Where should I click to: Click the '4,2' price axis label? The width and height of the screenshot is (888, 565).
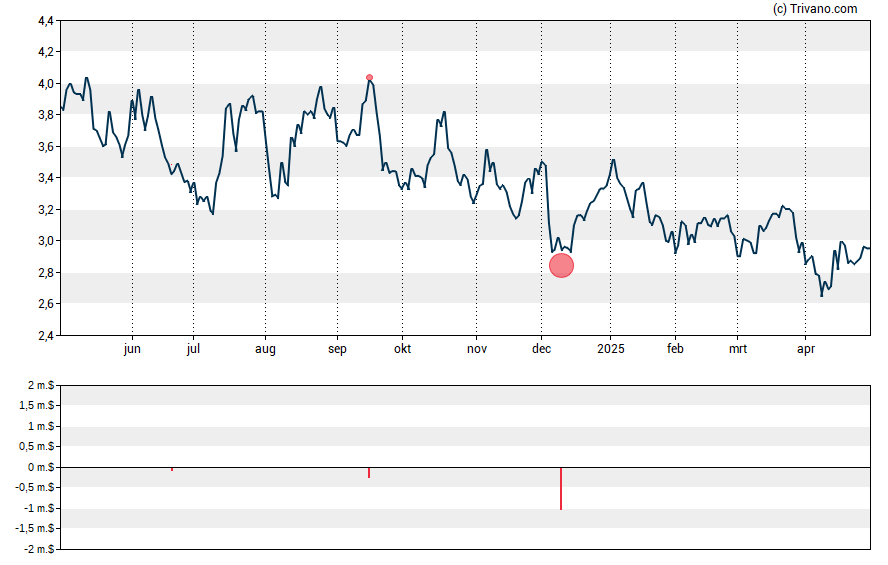tap(46, 52)
